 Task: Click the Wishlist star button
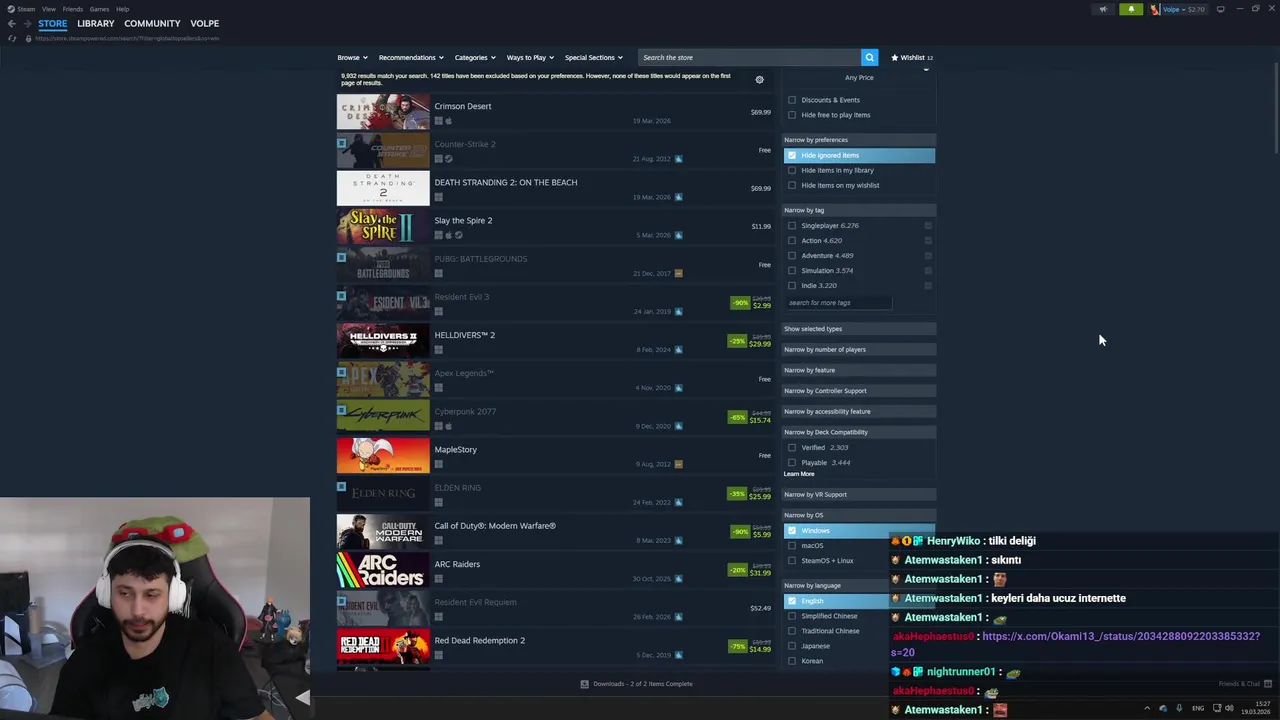point(912,57)
